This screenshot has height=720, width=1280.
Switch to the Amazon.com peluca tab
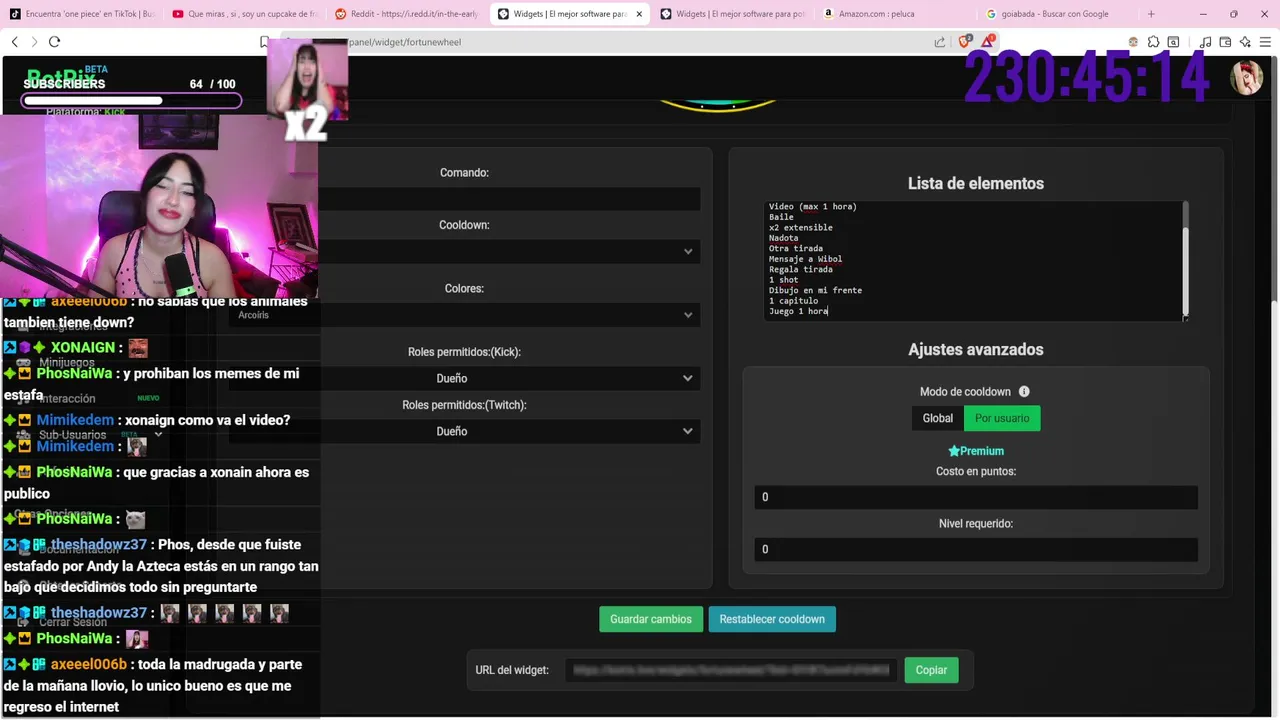[x=895, y=14]
